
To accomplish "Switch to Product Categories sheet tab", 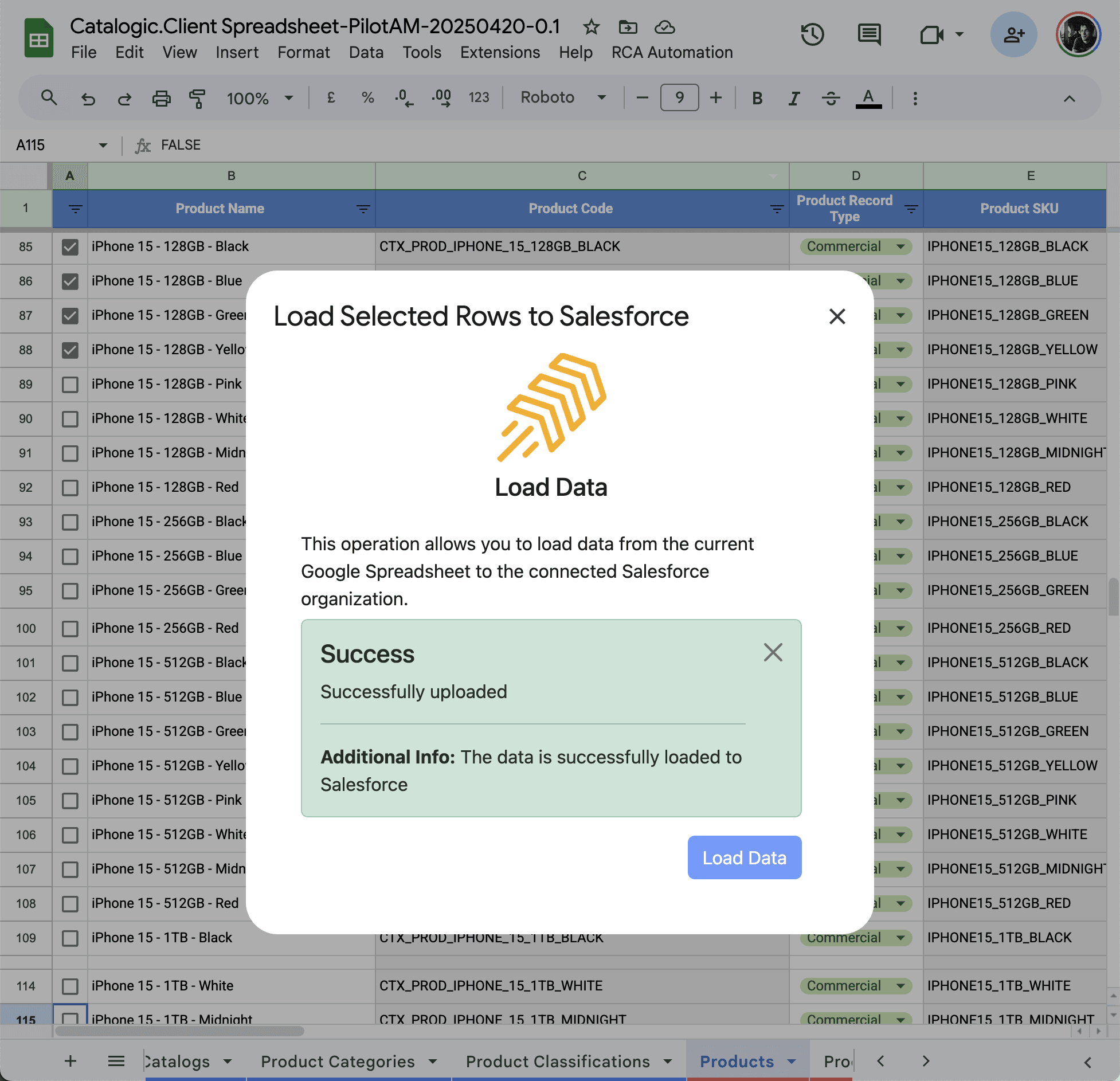I will 338,1062.
